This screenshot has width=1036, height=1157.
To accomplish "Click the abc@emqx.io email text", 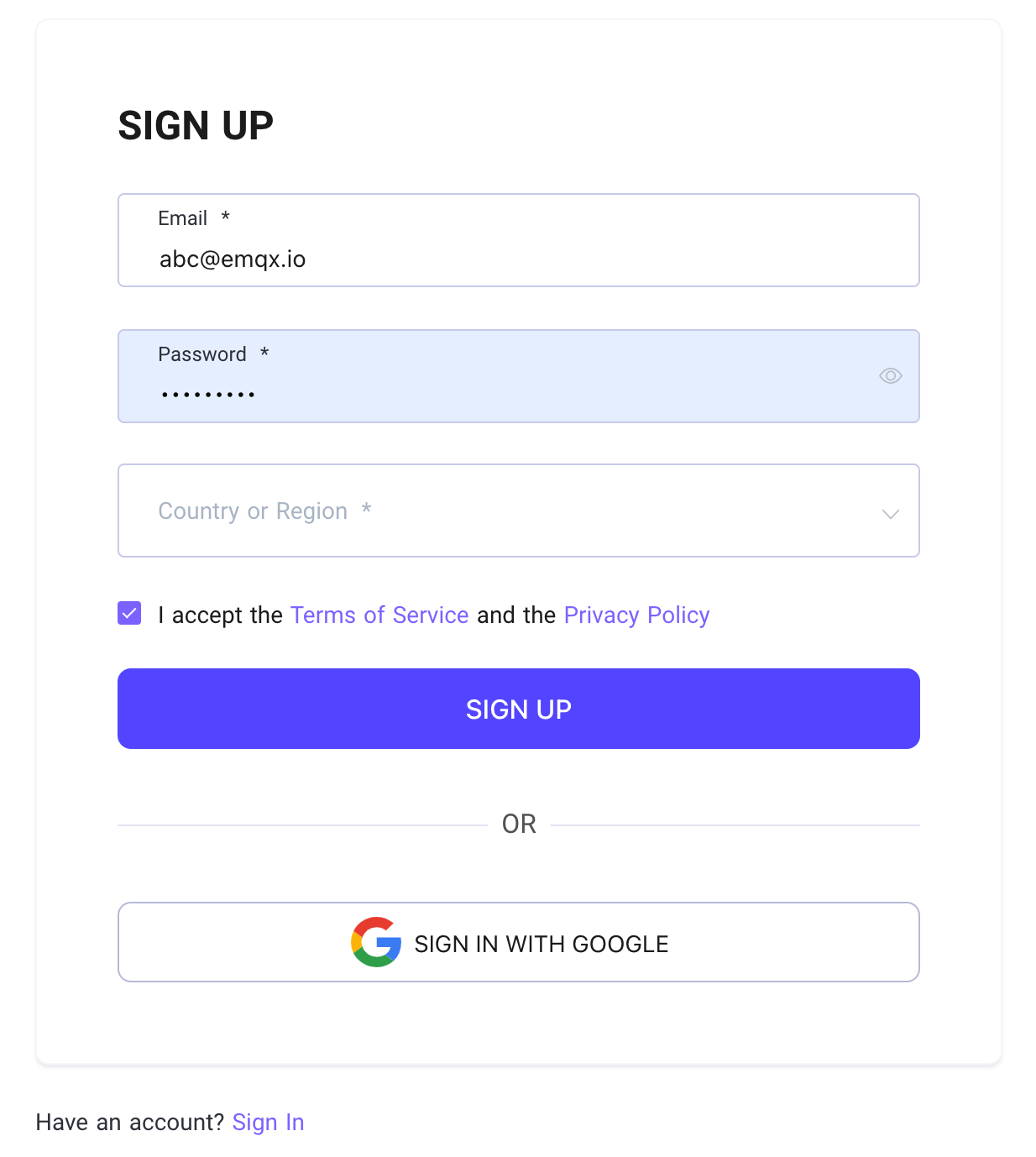I will click(x=233, y=259).
